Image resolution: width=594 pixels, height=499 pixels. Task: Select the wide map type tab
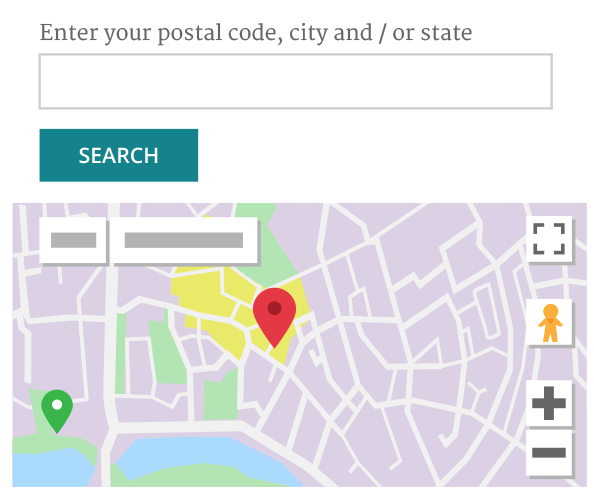click(184, 240)
